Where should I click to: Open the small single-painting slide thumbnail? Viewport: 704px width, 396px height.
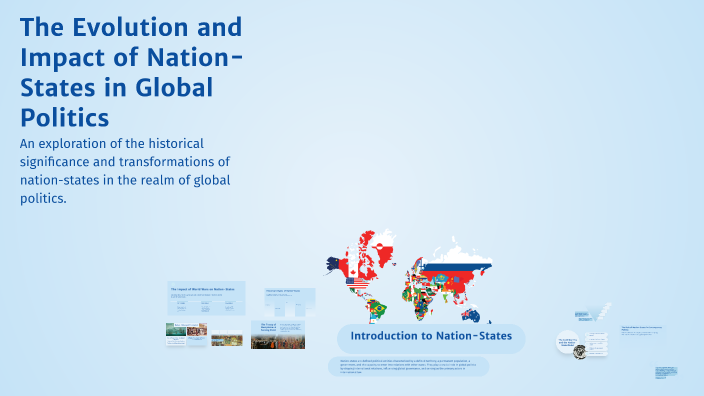coord(227,338)
